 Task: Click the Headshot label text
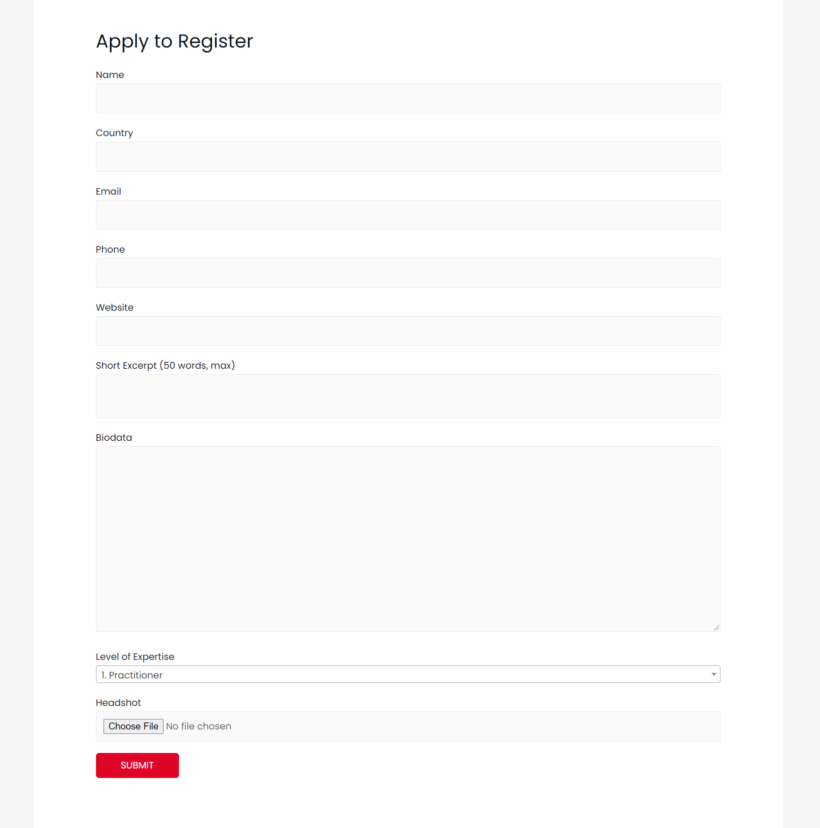click(116, 702)
